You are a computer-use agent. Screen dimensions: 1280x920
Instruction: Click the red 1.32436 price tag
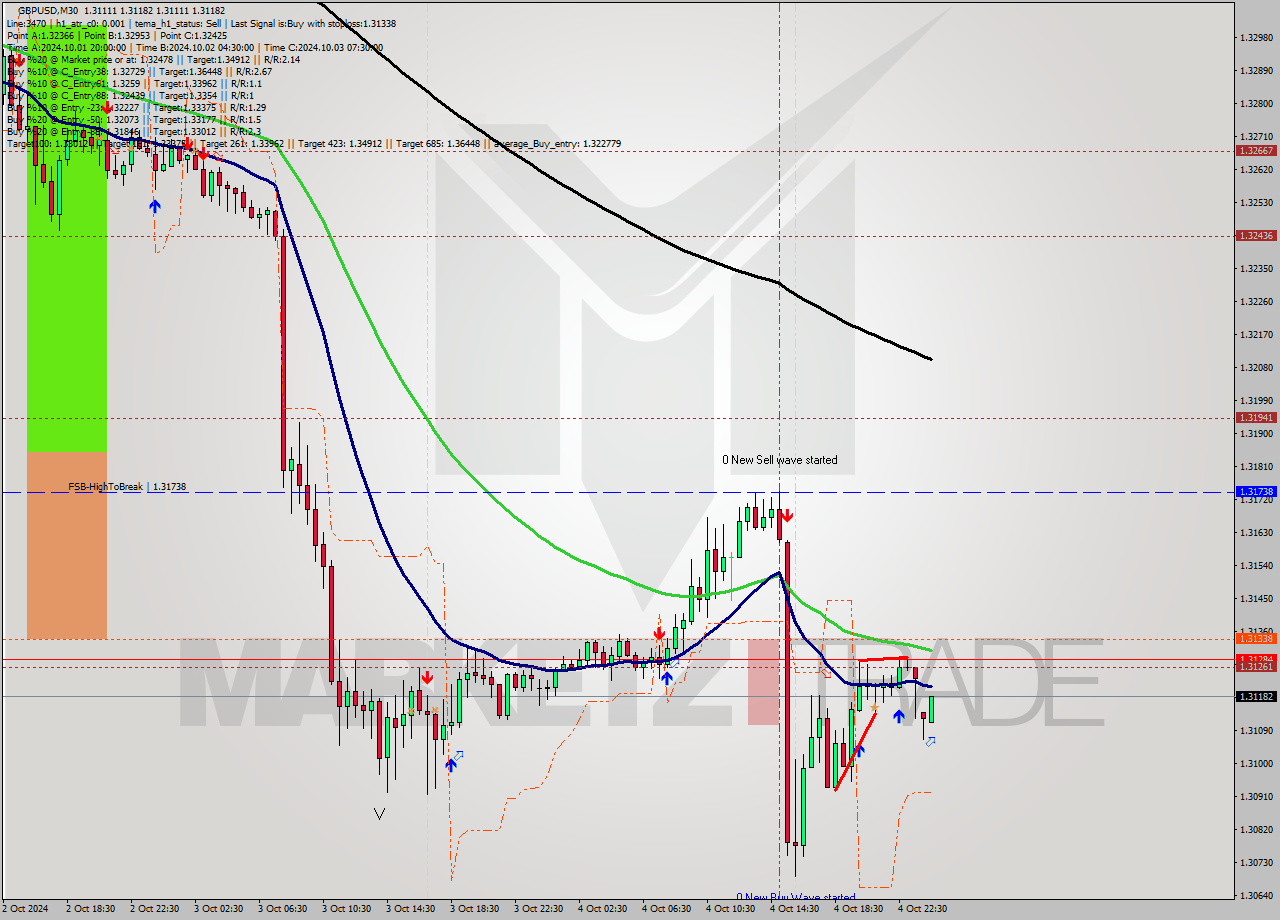coord(1255,236)
